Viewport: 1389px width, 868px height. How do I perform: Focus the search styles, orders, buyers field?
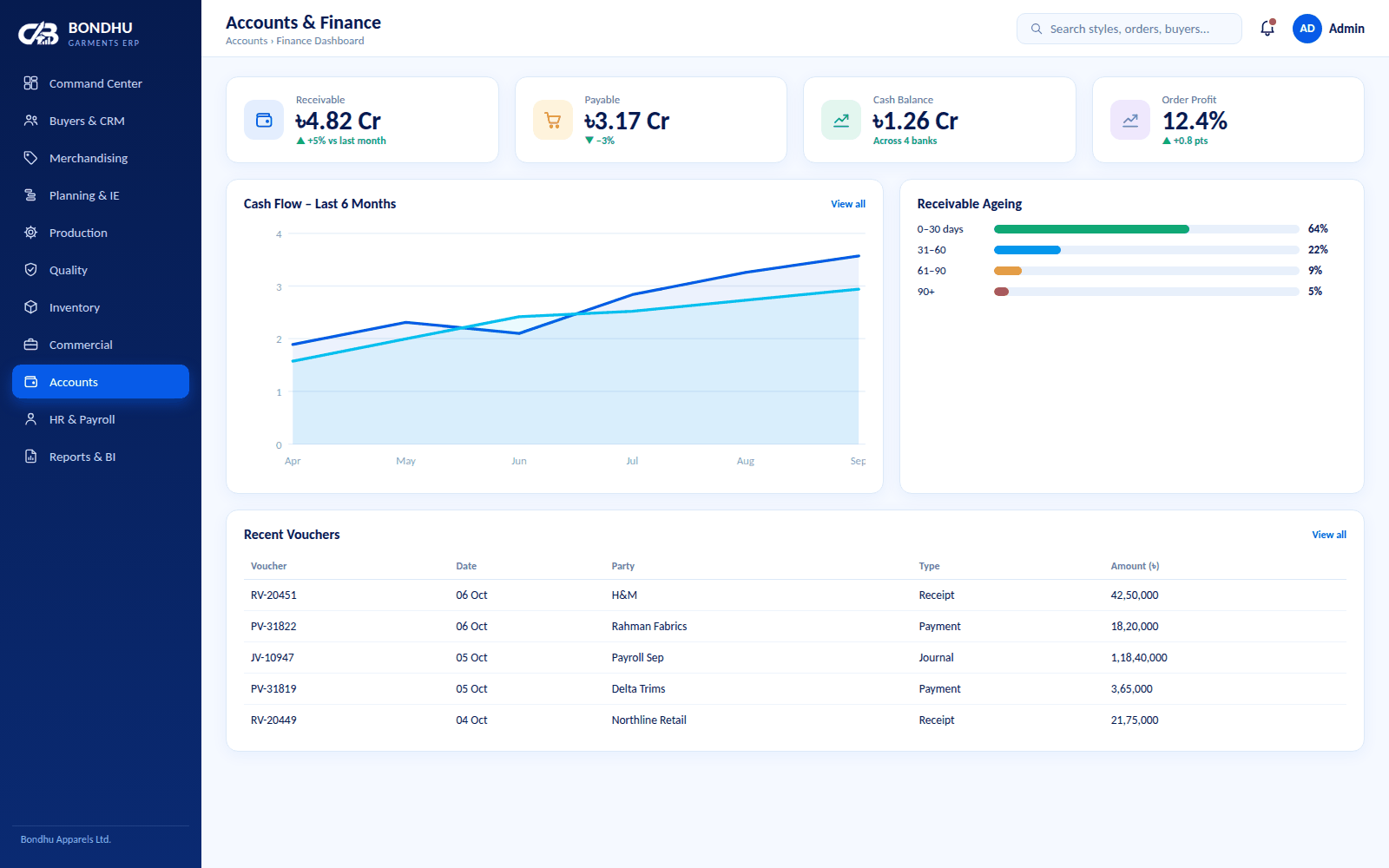click(1129, 29)
